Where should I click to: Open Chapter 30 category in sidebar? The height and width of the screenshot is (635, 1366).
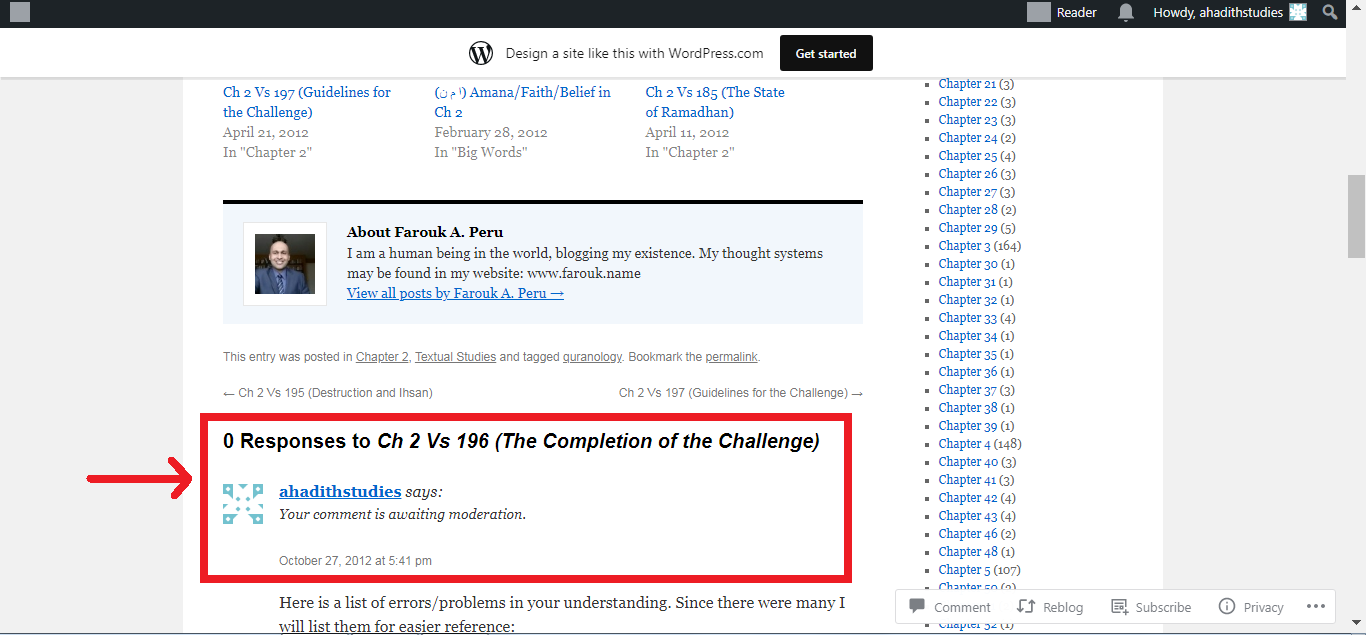(x=967, y=264)
